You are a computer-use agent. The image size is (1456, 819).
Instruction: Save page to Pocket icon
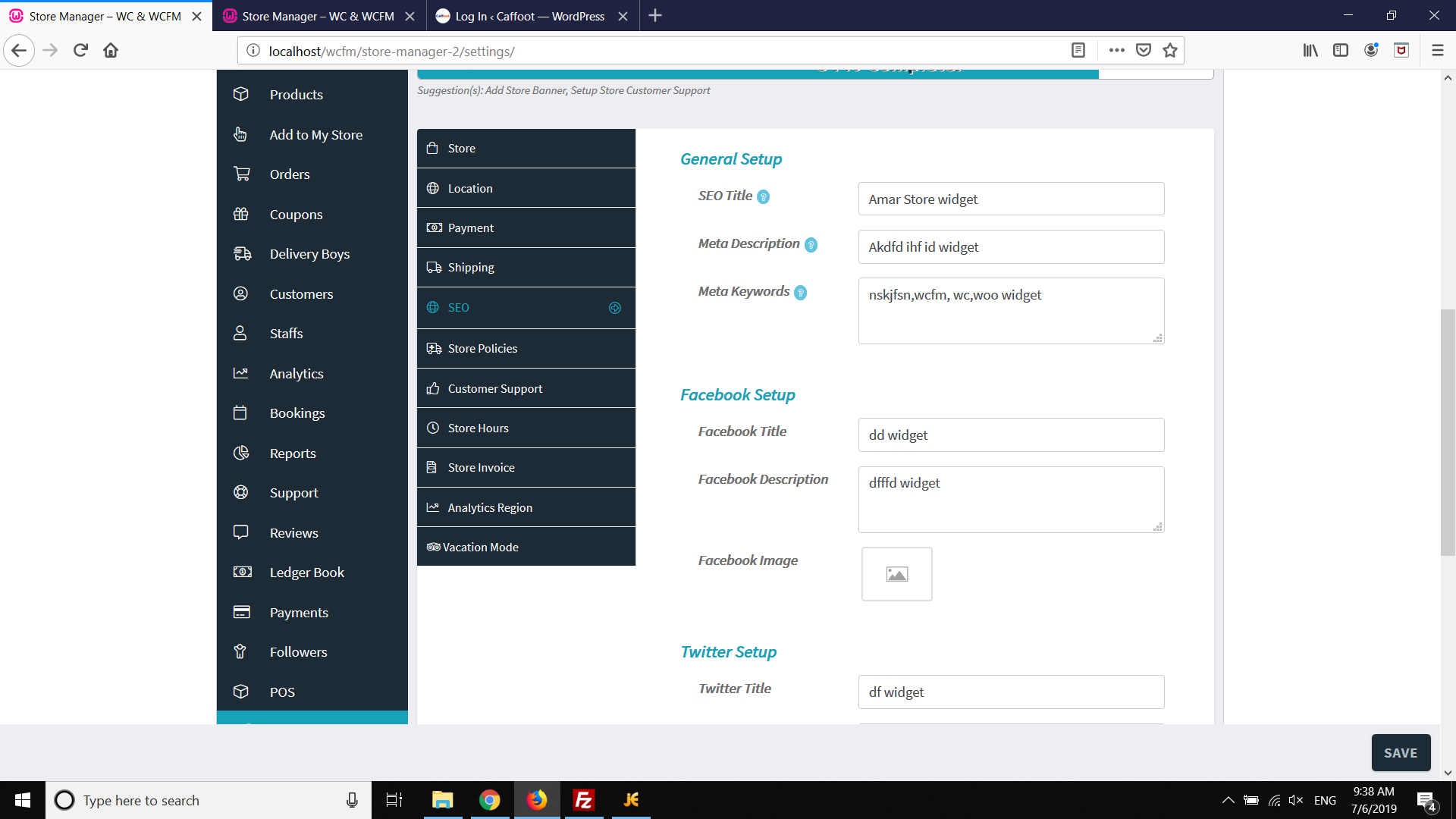click(1144, 51)
